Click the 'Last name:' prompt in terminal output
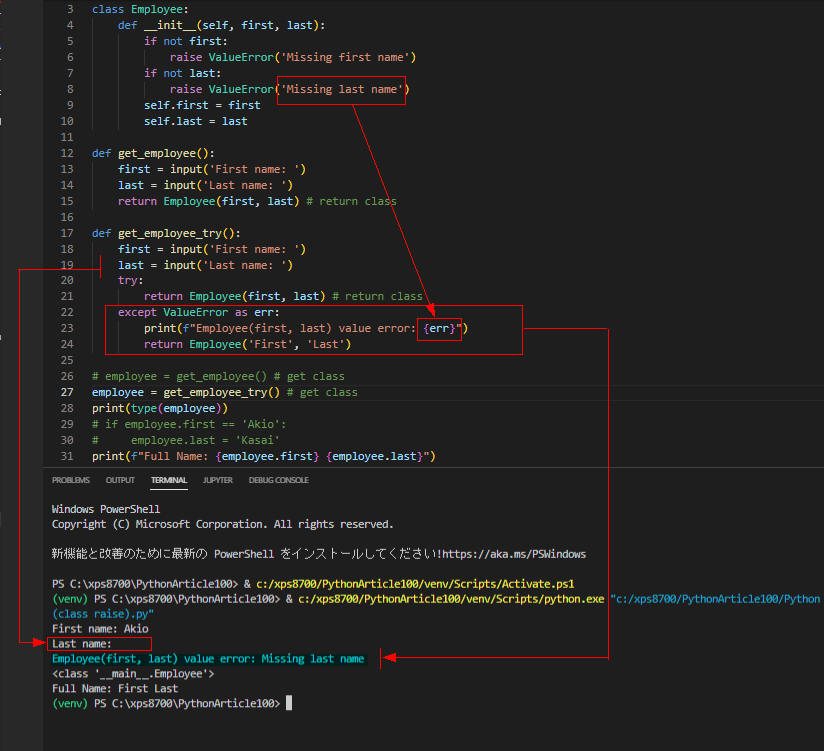The image size is (824, 751). (x=81, y=644)
